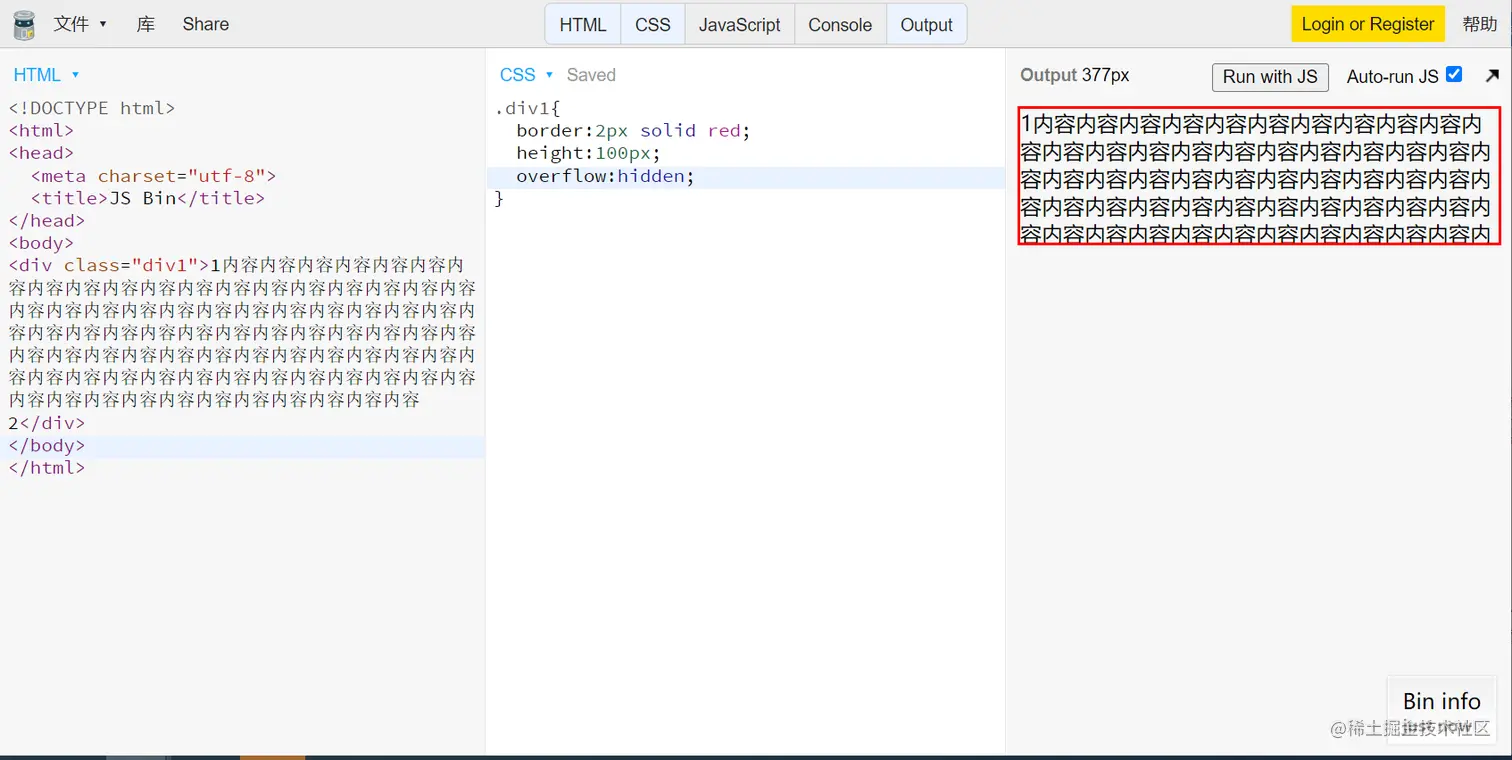Click the Run with JS button
The width and height of the screenshot is (1512, 760).
1270,77
